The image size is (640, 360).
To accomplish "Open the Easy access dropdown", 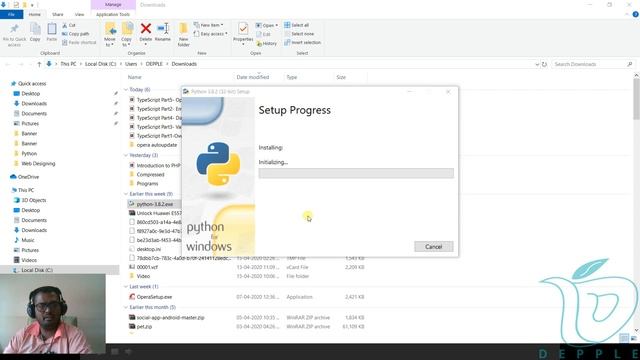I will pyautogui.click(x=211, y=34).
